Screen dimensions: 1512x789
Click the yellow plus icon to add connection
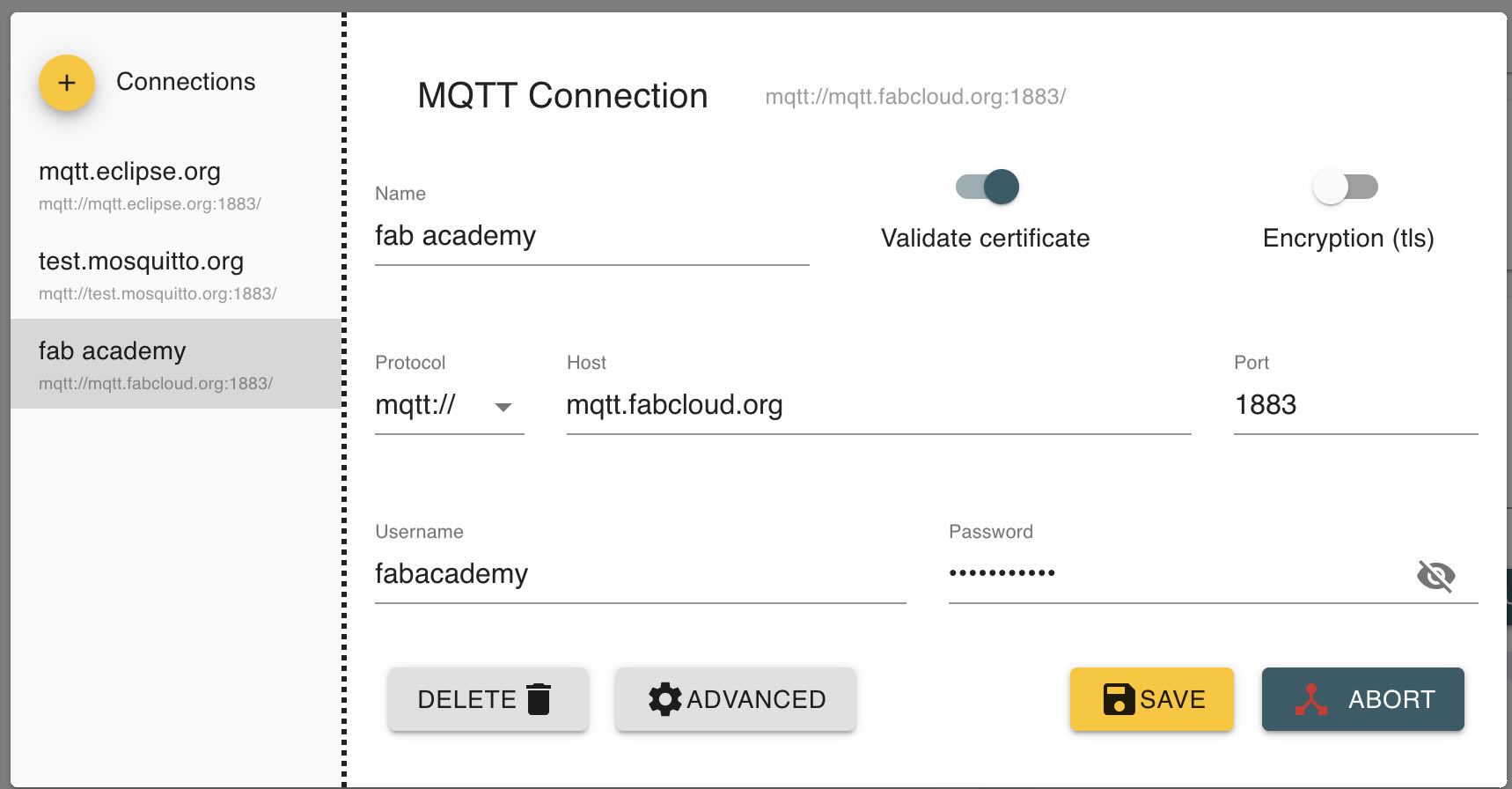coord(66,83)
